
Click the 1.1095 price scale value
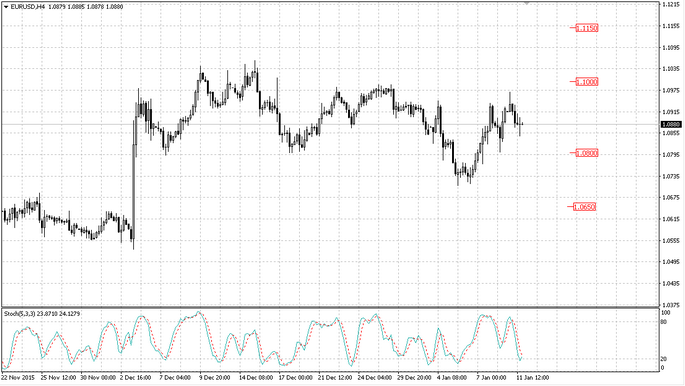pos(671,47)
